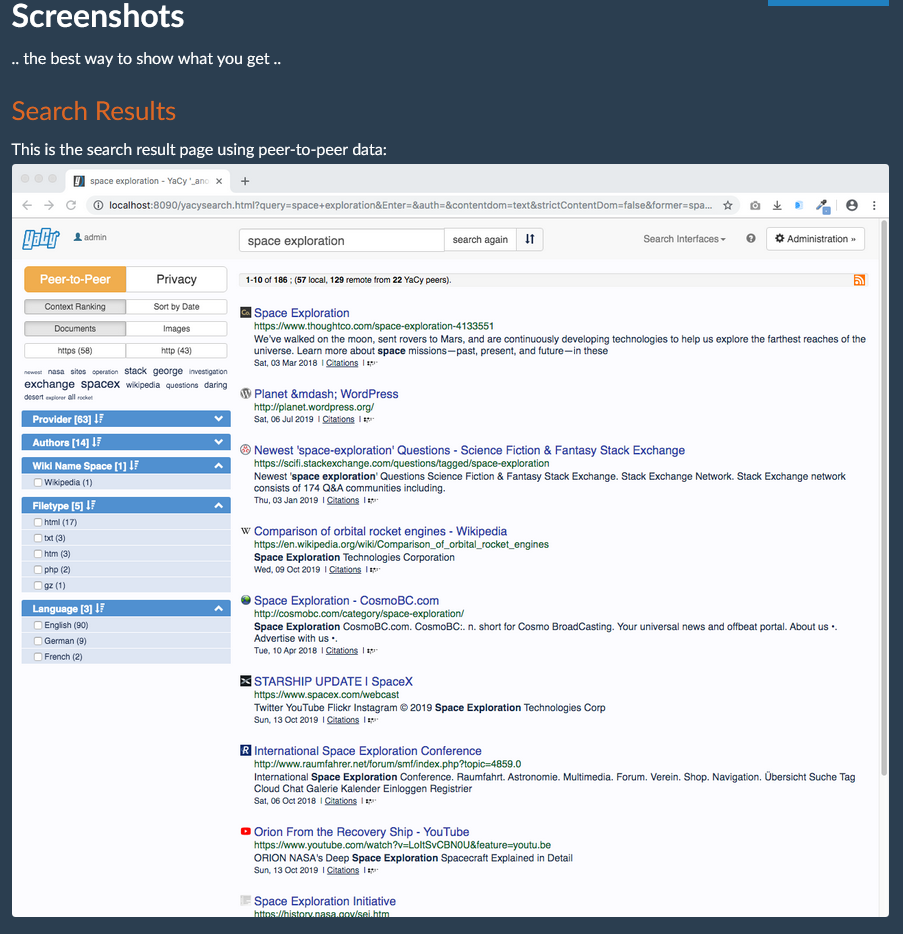Check the txt (3) filetype checkbox
This screenshot has width=903, height=934.
click(38, 538)
